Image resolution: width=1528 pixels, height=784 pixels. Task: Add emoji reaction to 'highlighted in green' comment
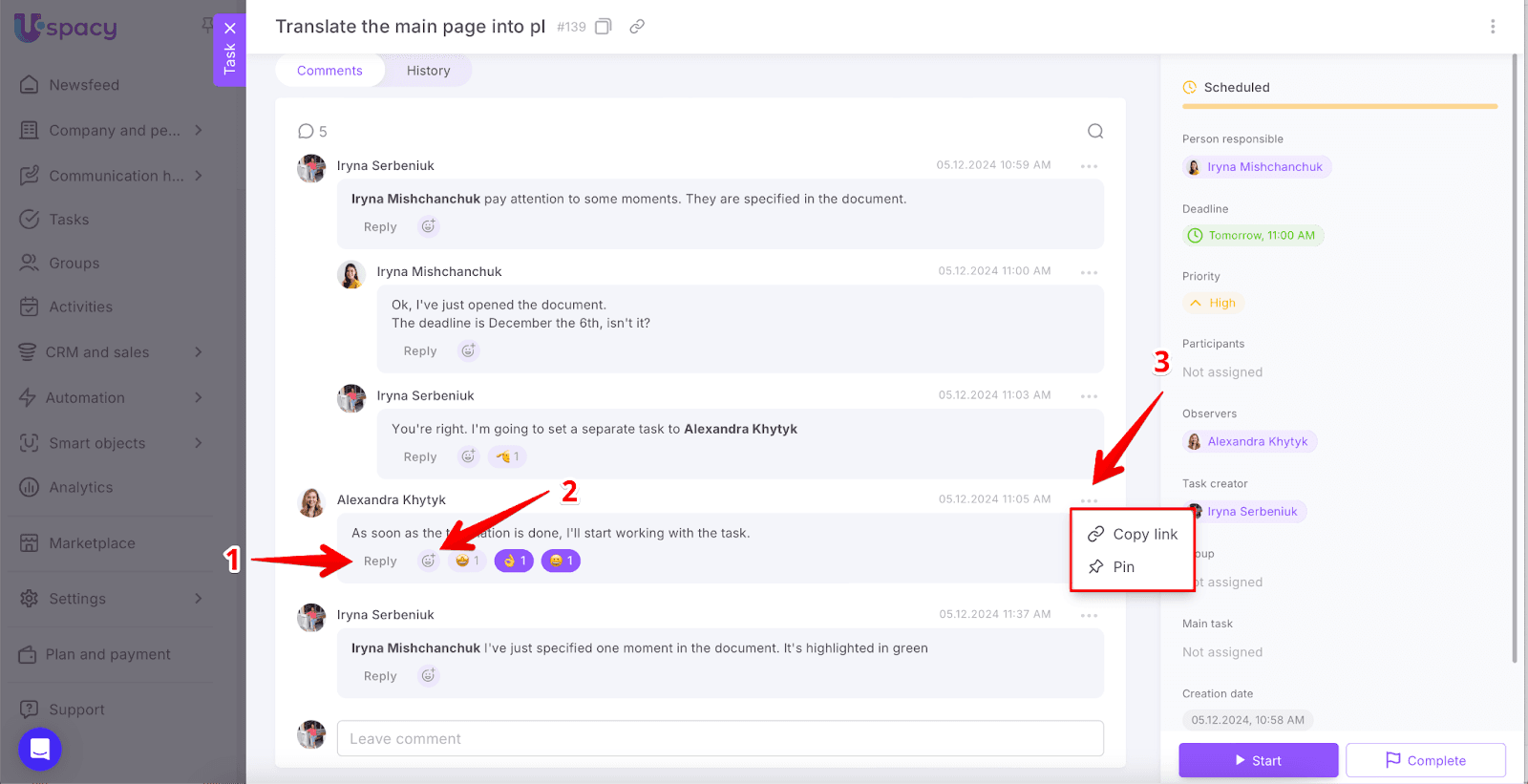point(429,675)
